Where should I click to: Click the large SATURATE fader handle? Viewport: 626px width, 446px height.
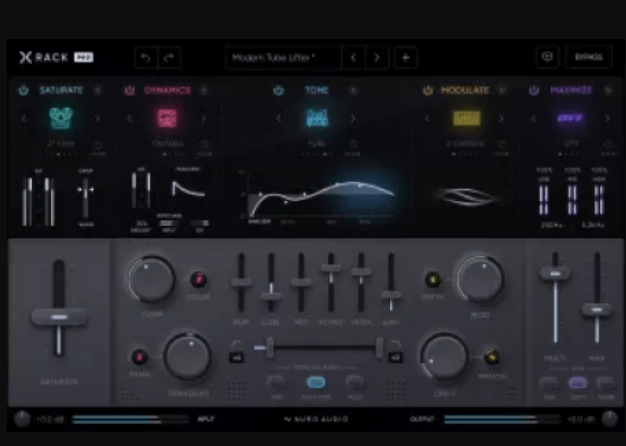tap(59, 317)
